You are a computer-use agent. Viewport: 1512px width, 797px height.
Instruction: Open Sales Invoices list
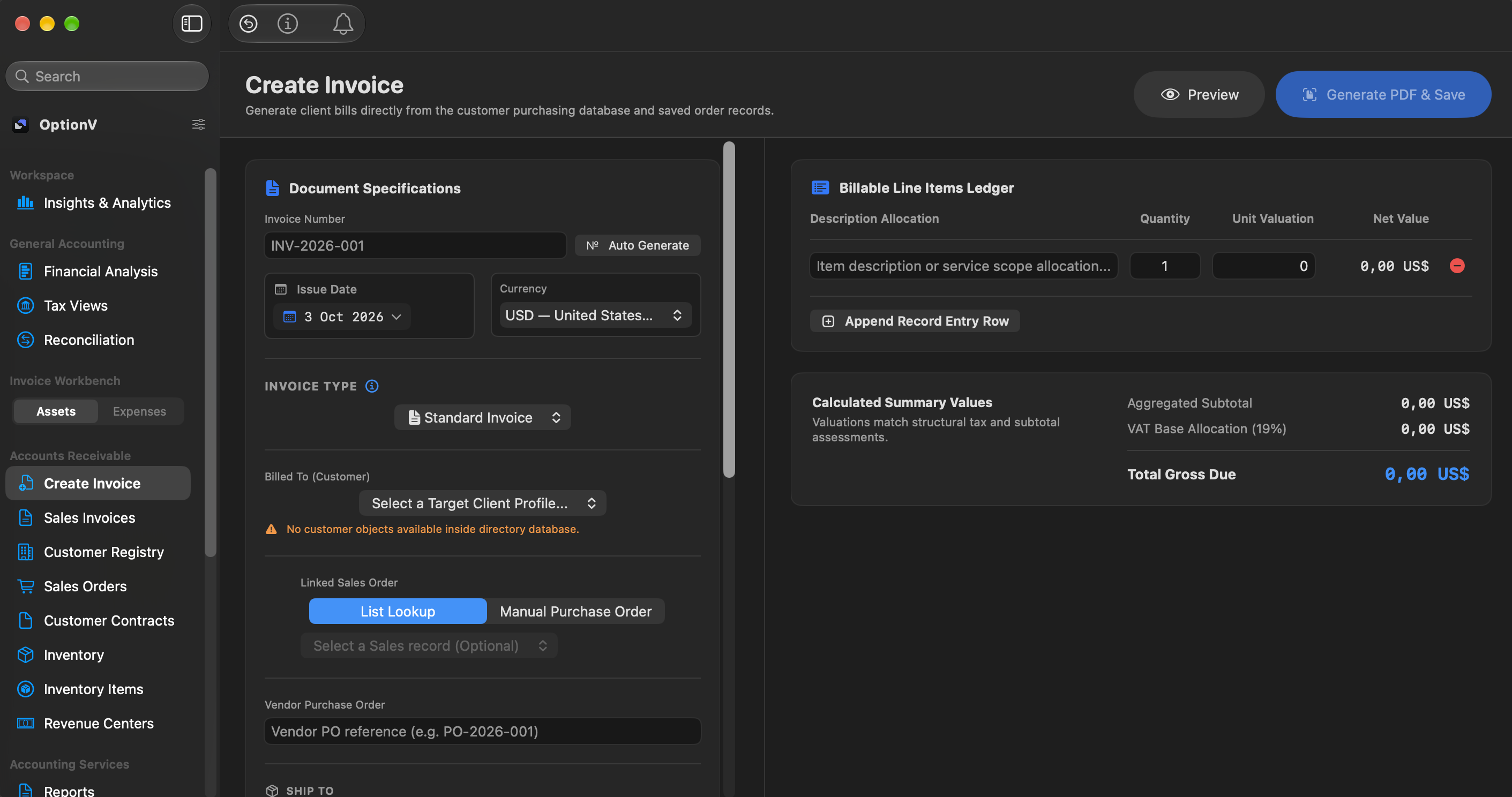[x=98, y=517]
